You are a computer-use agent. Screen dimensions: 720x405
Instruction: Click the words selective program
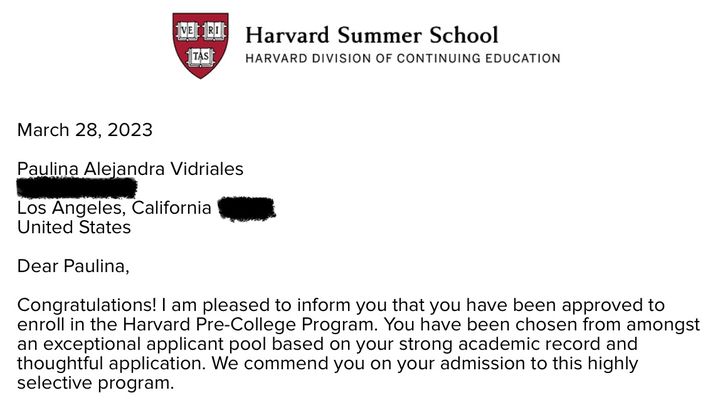pos(96,383)
